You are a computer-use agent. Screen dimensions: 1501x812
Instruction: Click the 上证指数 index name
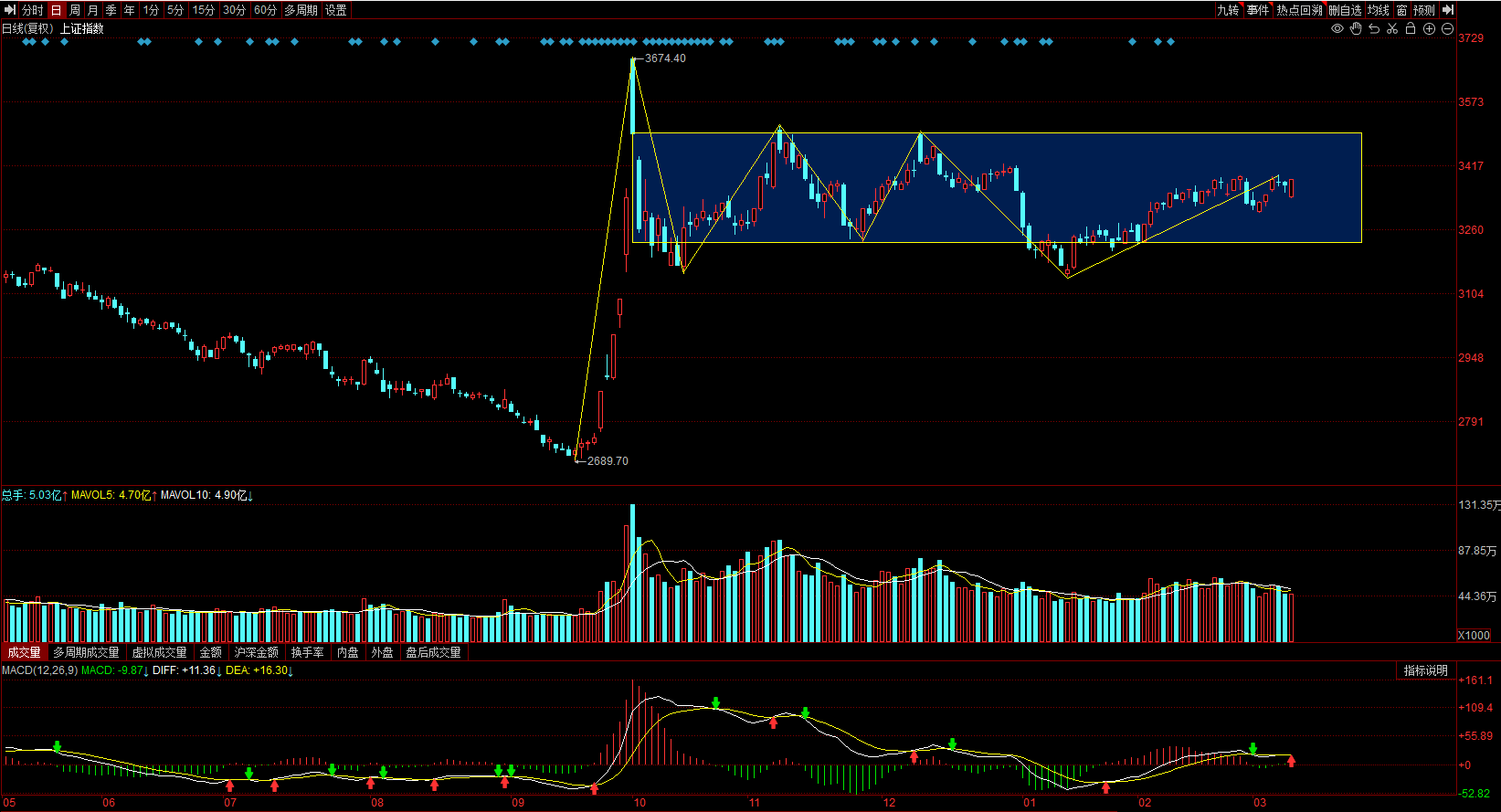pos(82,28)
